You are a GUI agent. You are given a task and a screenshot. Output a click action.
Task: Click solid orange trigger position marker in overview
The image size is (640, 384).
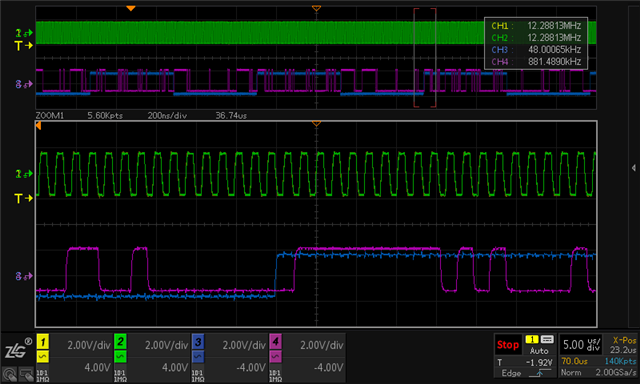[x=131, y=8]
